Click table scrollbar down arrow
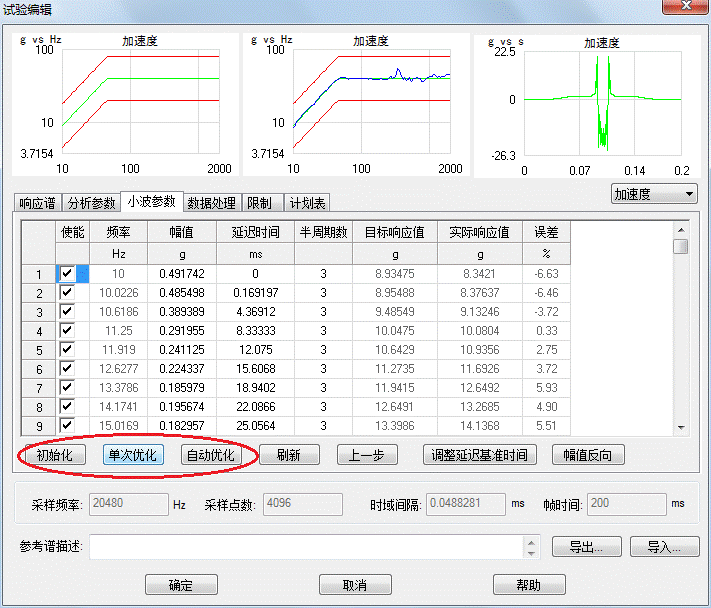The width and height of the screenshot is (711, 608). click(681, 427)
